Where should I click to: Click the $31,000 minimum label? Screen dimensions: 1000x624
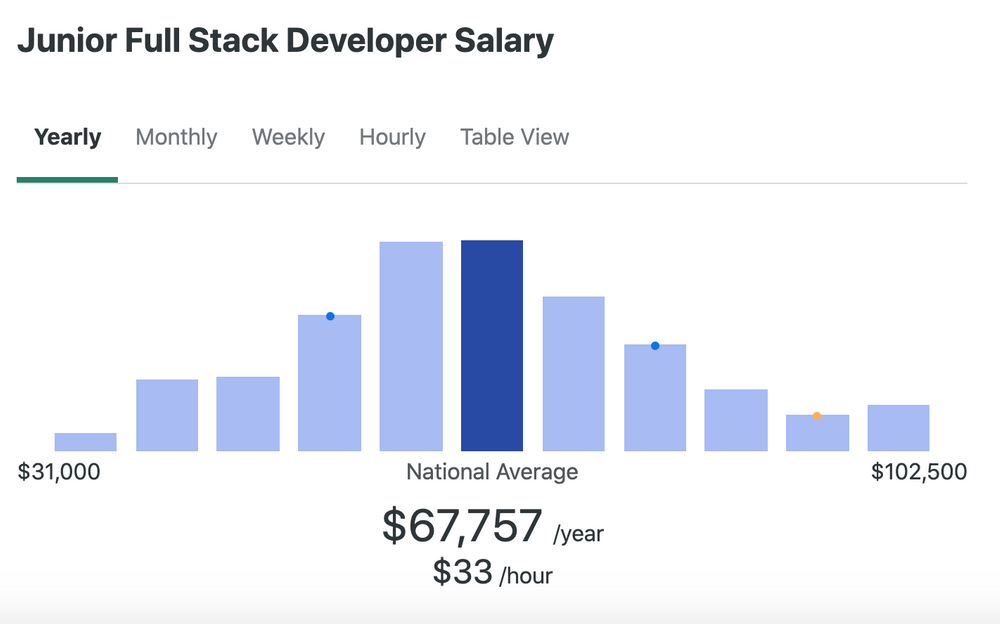click(59, 472)
